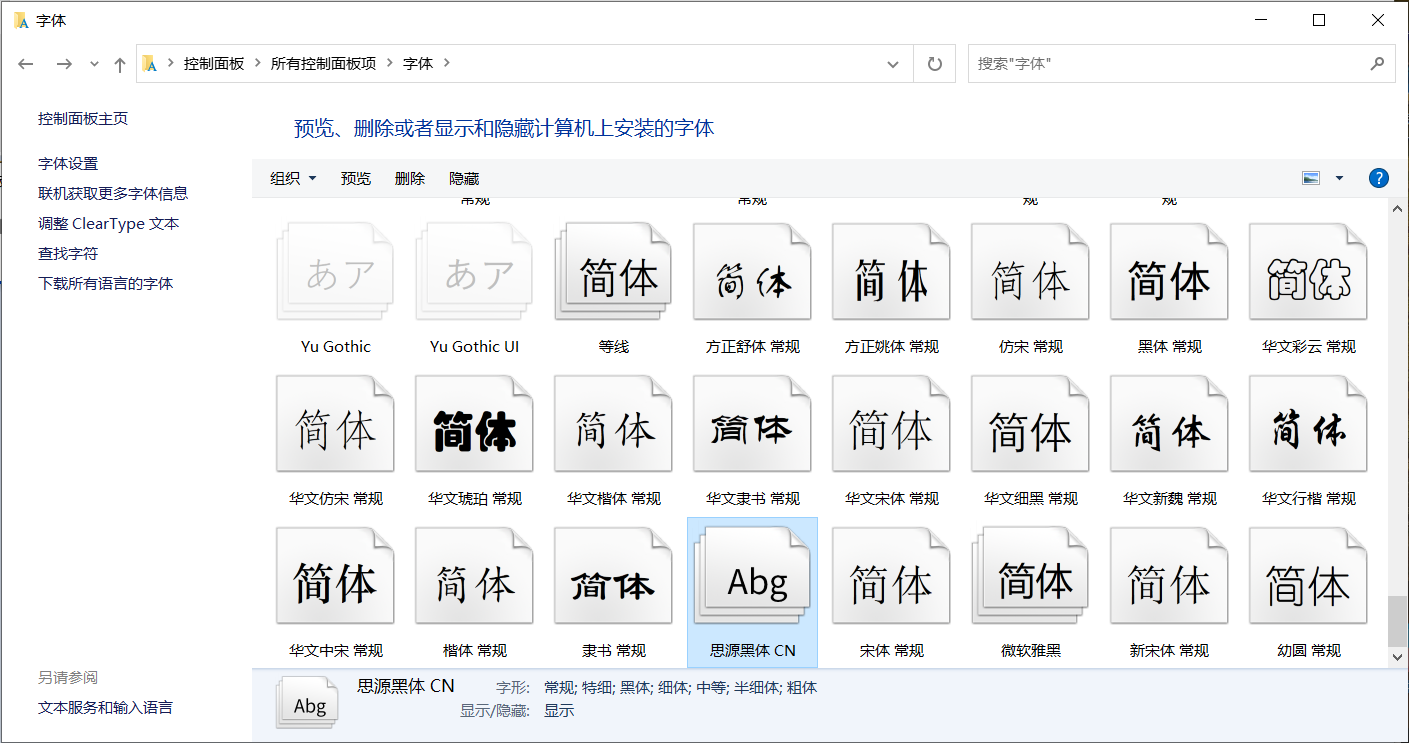Select the 华文楷体 常规 font icon

[x=613, y=424]
